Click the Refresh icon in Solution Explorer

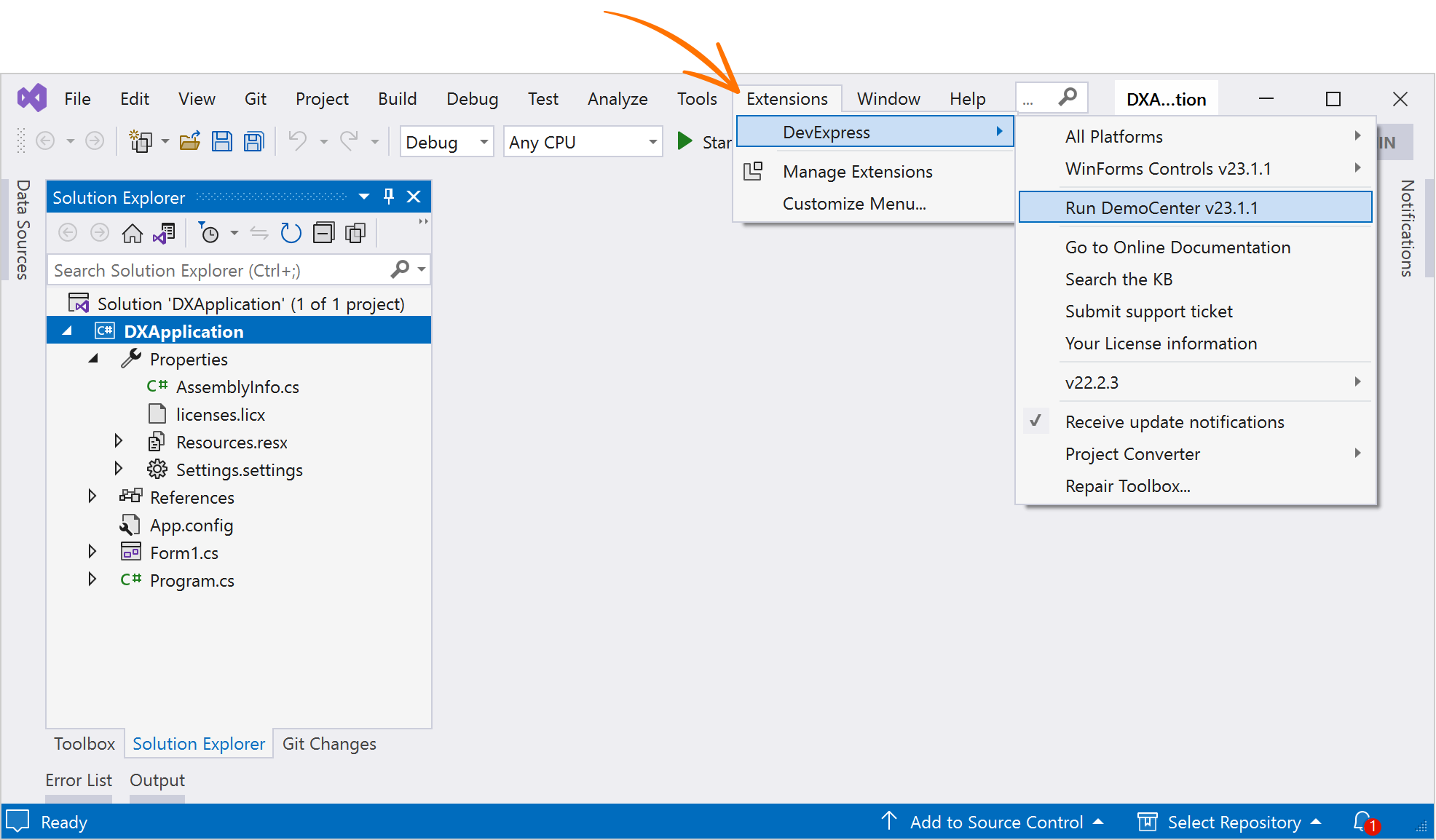coord(291,234)
